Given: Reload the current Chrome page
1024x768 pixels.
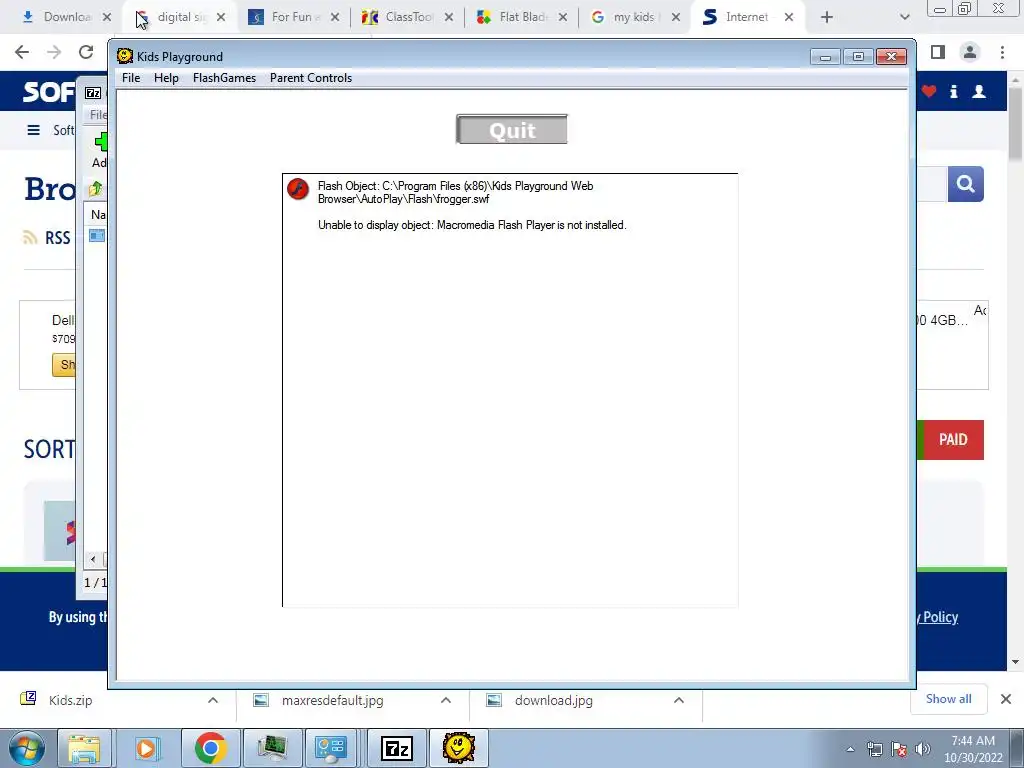Looking at the screenshot, I should click(x=86, y=52).
